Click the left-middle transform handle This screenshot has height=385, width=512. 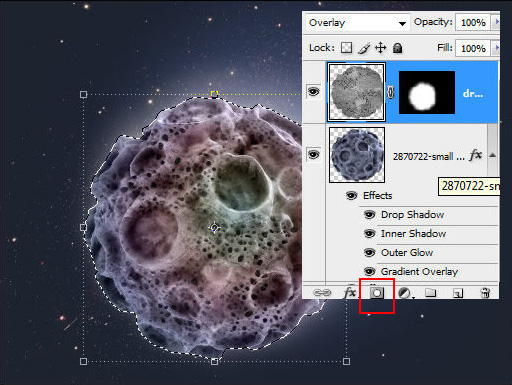point(83,228)
